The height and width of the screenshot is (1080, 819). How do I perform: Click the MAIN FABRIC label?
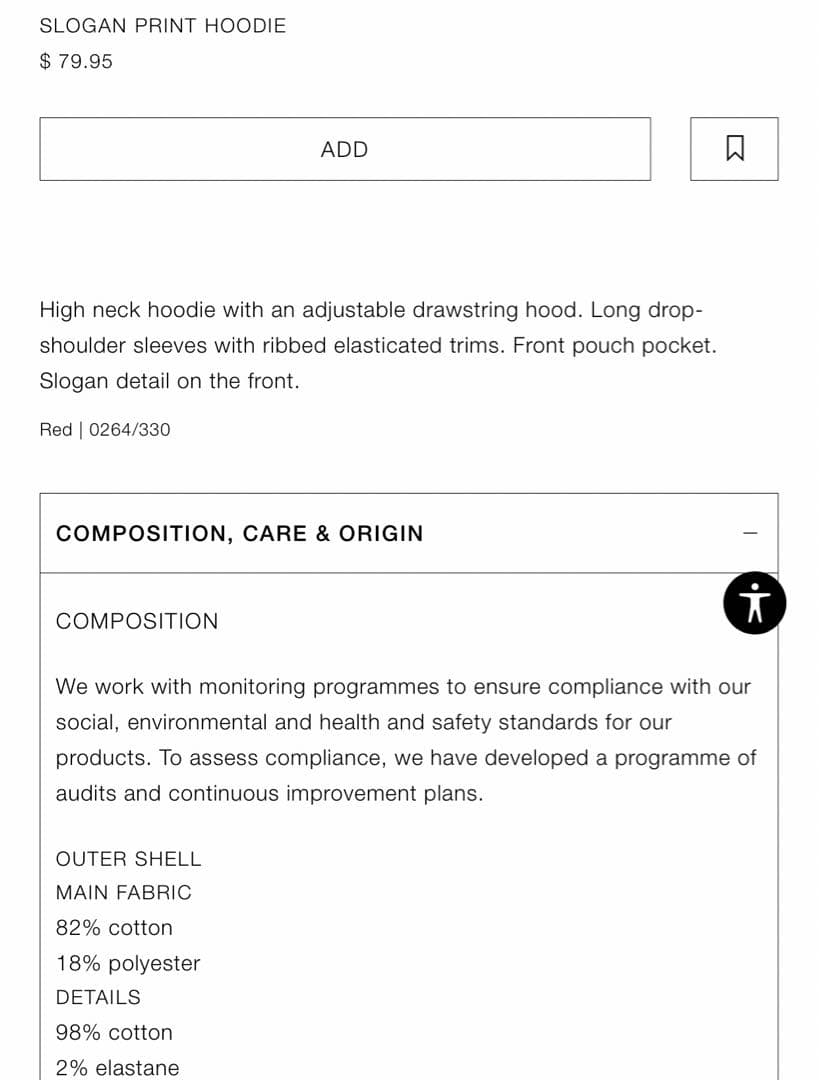[123, 893]
